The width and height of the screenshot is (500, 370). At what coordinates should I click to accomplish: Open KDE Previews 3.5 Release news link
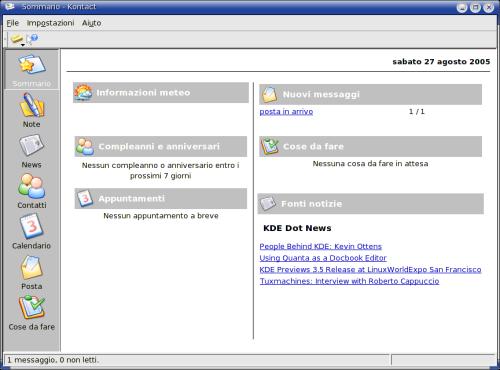coord(370,270)
